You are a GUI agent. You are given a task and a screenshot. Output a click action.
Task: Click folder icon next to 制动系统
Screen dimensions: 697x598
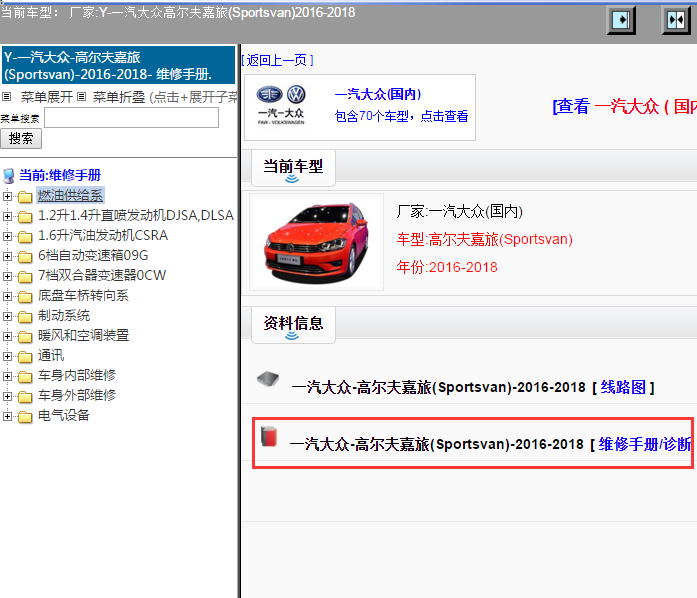click(x=25, y=316)
